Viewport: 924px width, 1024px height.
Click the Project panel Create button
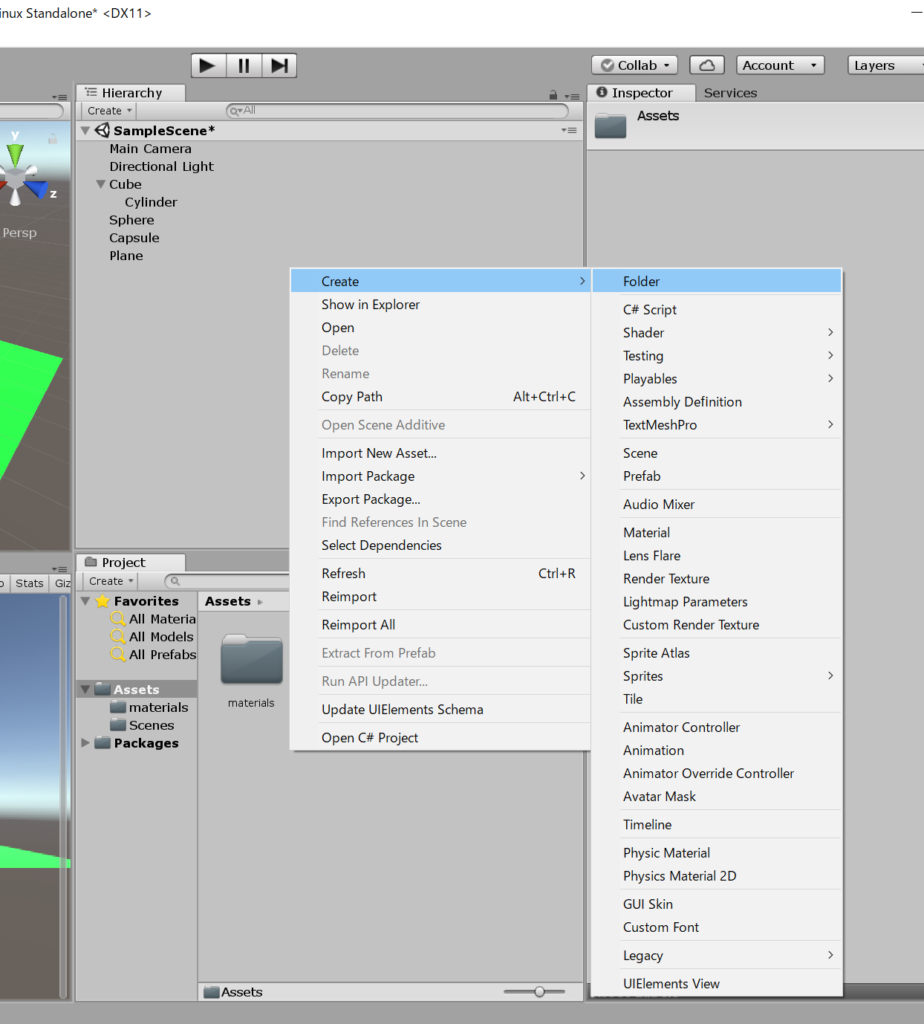110,581
